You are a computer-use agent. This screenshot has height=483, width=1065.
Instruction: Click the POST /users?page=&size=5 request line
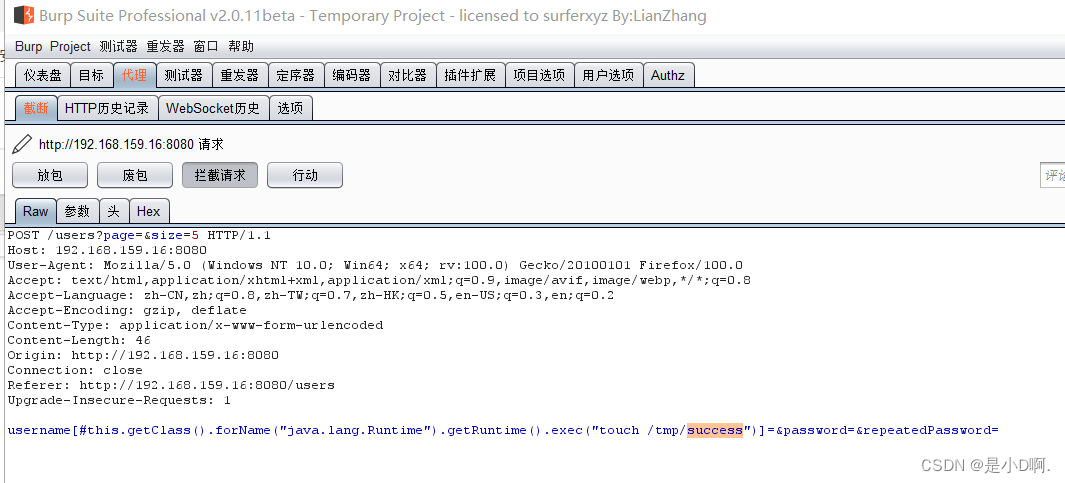(139, 235)
